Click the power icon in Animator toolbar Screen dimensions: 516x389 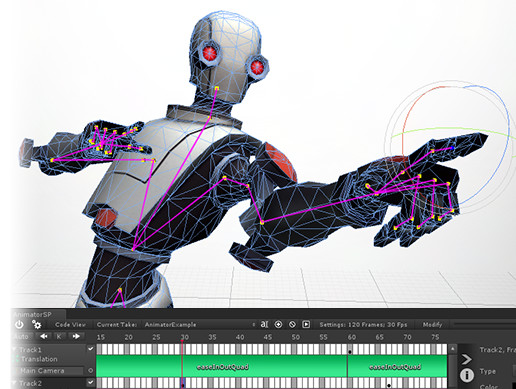coord(19,324)
